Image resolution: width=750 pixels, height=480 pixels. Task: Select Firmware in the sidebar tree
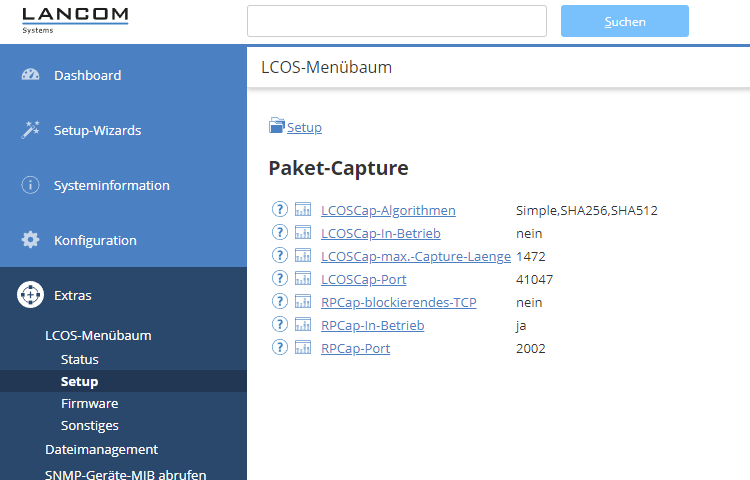(89, 403)
